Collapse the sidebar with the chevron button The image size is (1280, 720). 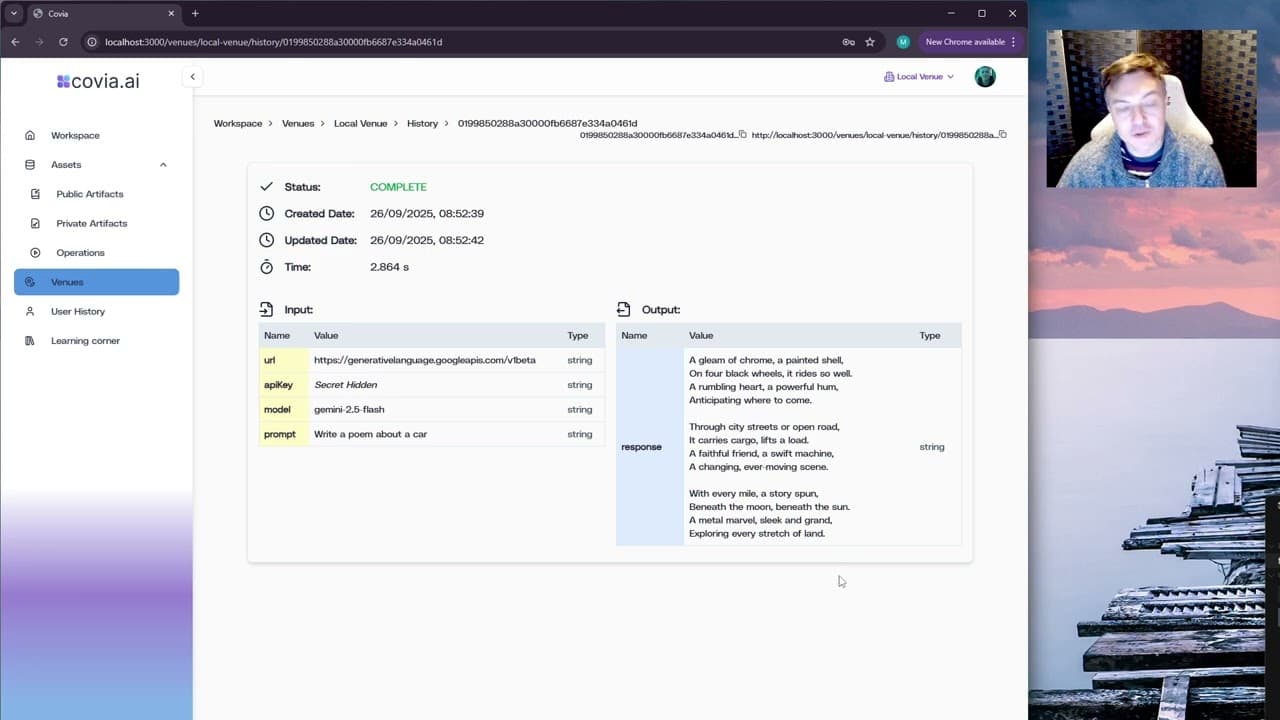click(x=192, y=77)
